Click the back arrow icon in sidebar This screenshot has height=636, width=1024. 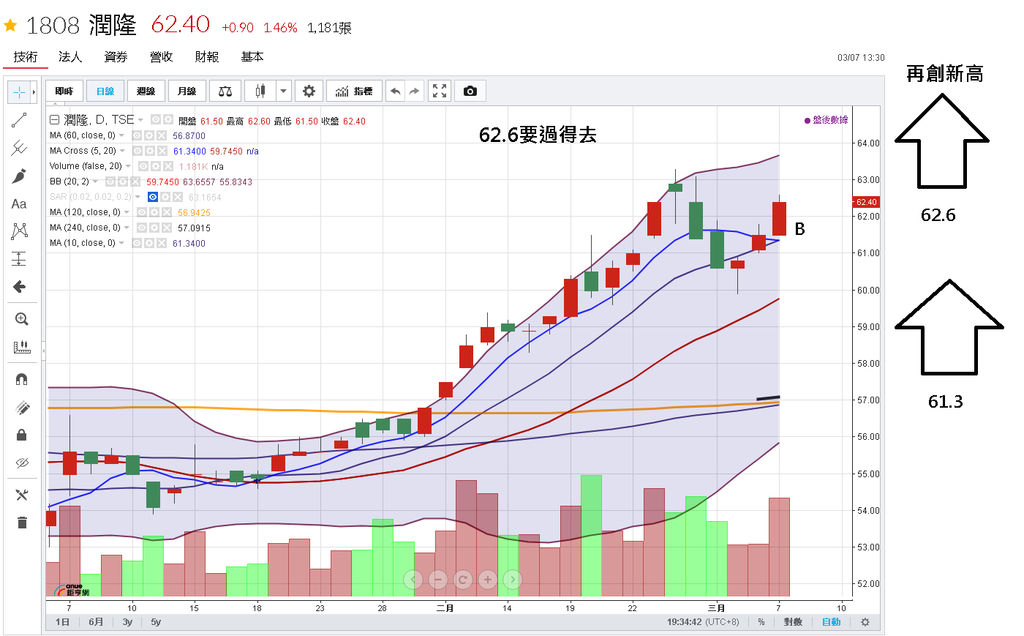[x=19, y=287]
